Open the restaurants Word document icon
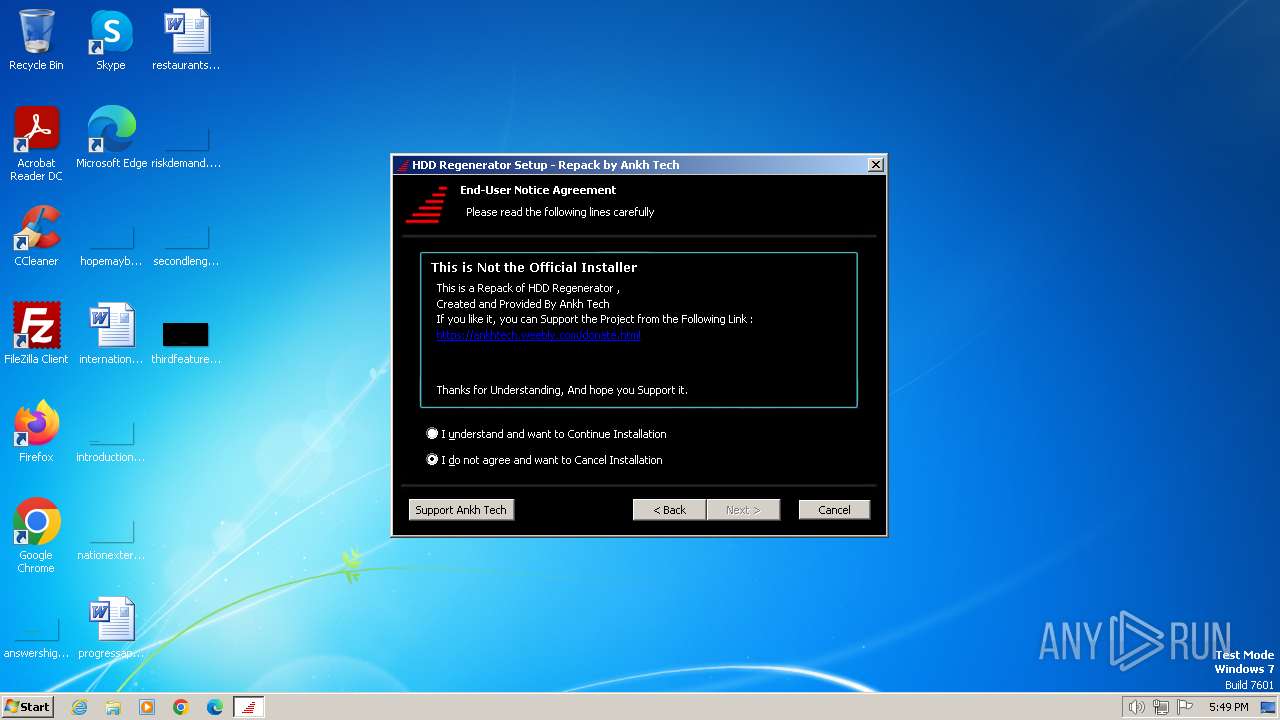1280x720 pixels. point(186,40)
